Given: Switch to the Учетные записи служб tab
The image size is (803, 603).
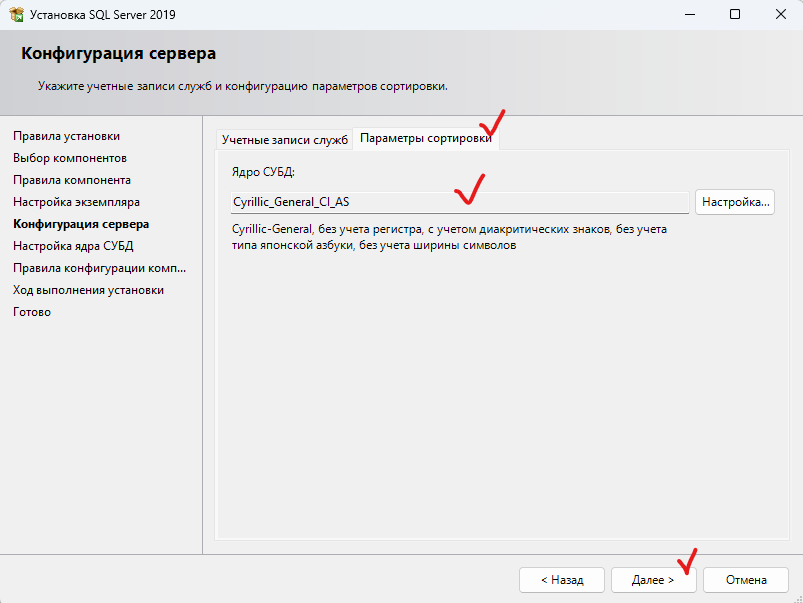Looking at the screenshot, I should pyautogui.click(x=285, y=140).
